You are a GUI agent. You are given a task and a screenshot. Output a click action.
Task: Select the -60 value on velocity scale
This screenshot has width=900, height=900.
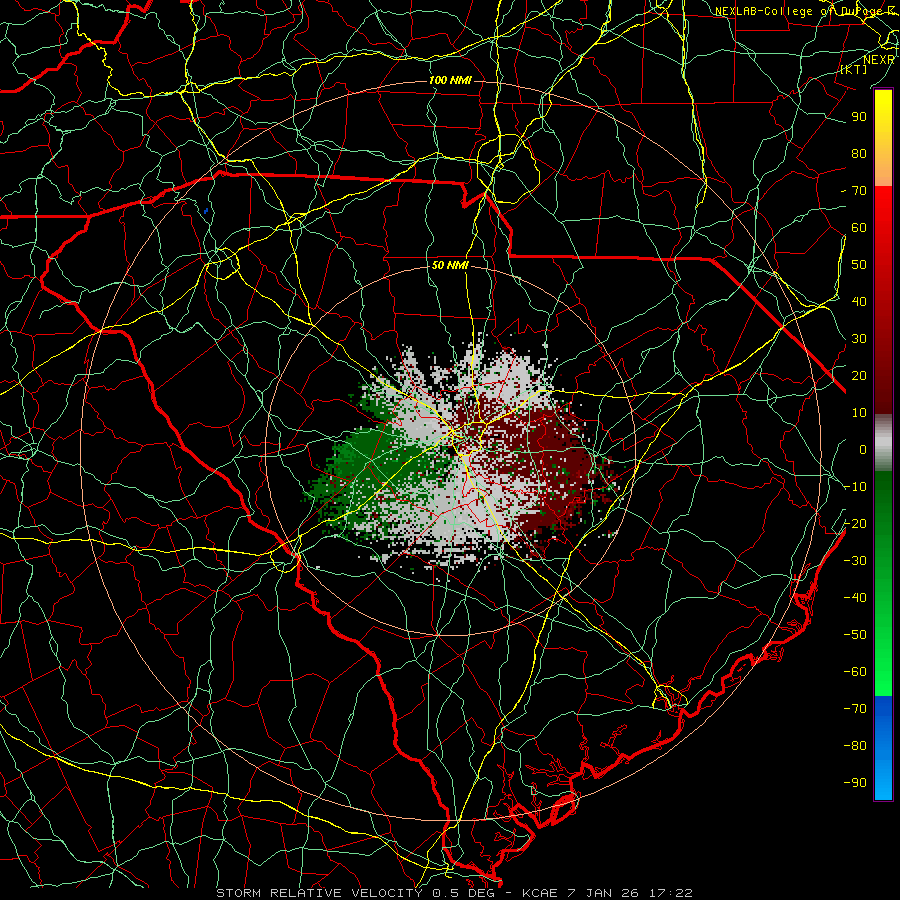(x=855, y=671)
